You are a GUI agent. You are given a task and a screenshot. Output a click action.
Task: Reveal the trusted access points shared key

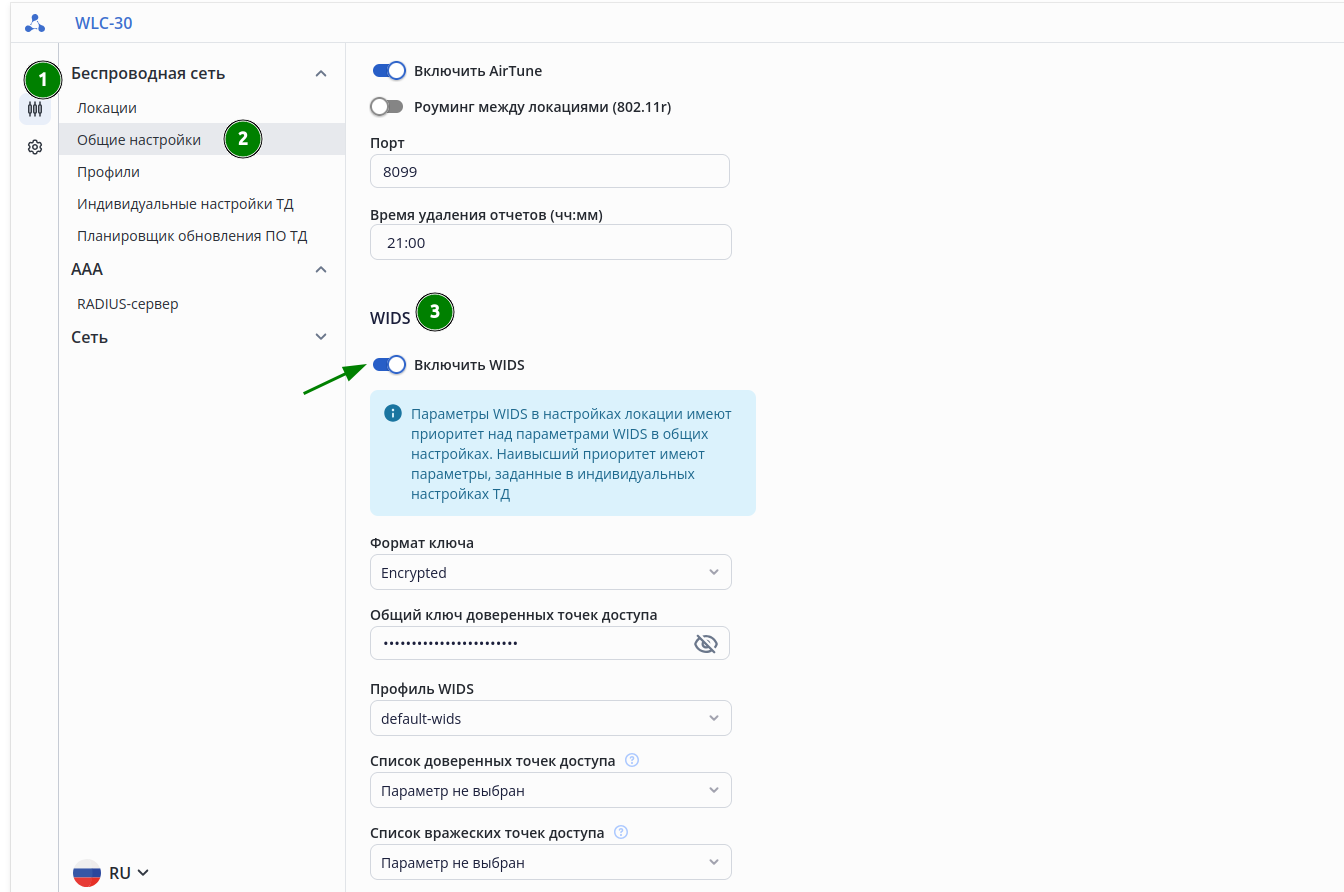pyautogui.click(x=706, y=643)
